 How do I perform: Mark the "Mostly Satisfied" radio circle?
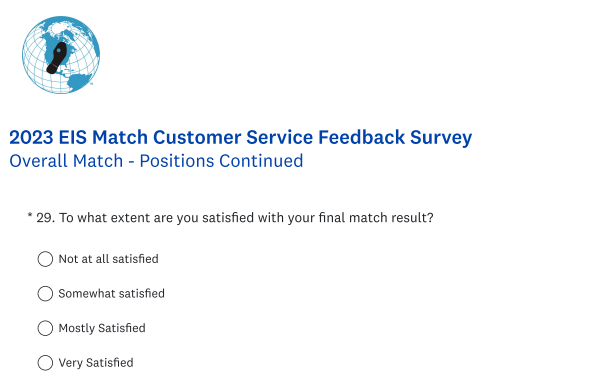[45, 328]
